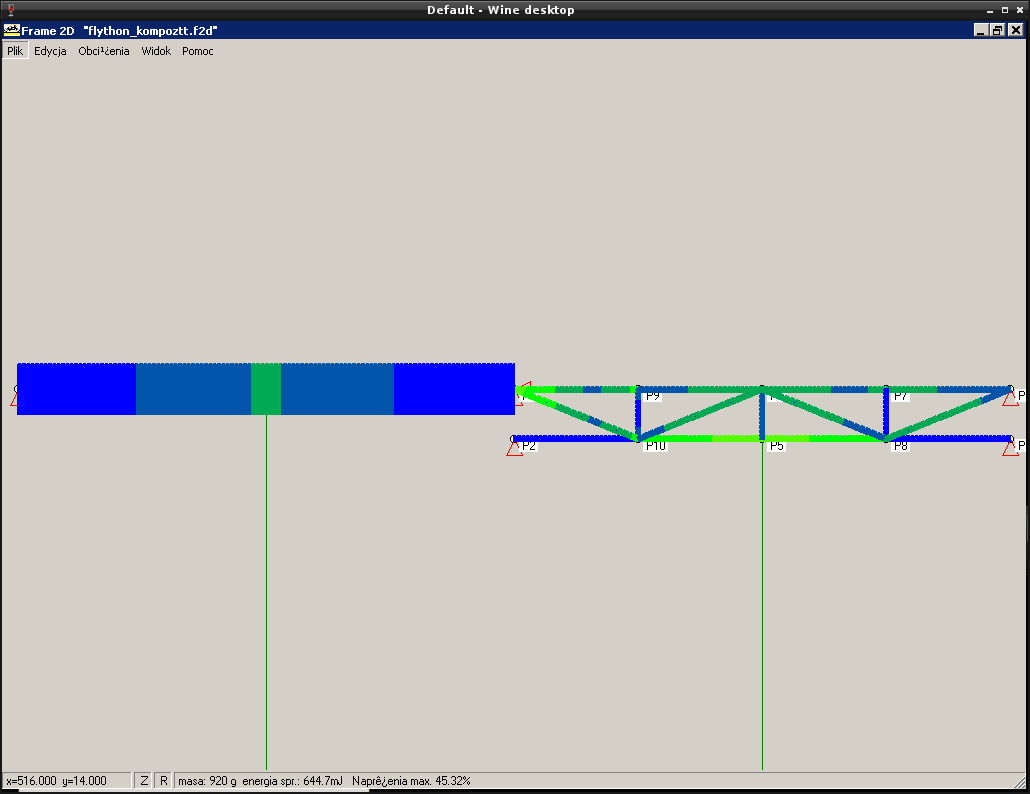Open the Plik menu
The image size is (1030, 794).
coord(14,51)
